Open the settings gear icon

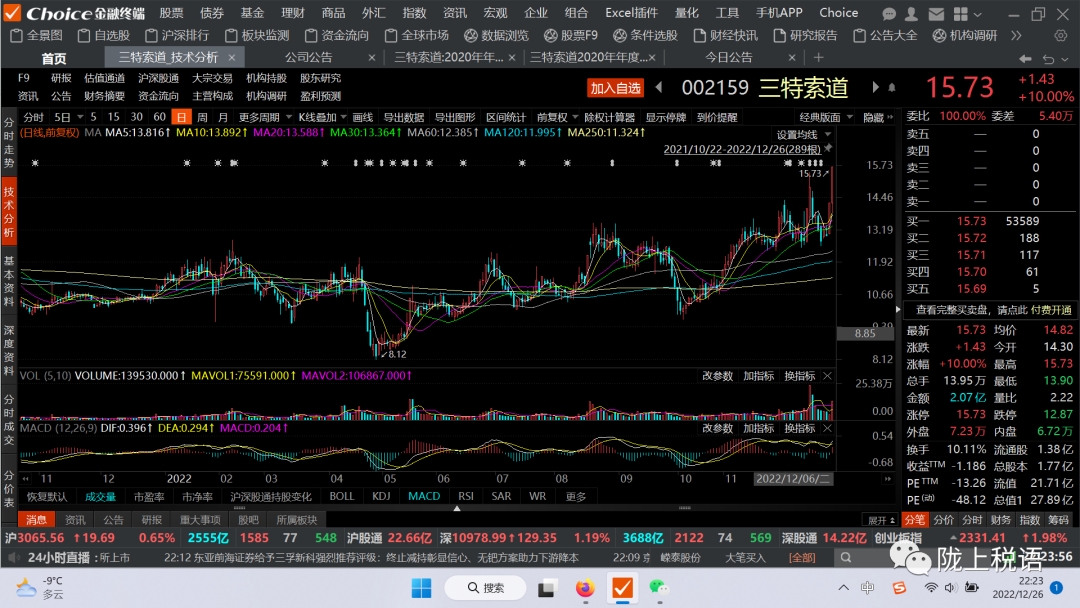pyautogui.click(x=1061, y=35)
